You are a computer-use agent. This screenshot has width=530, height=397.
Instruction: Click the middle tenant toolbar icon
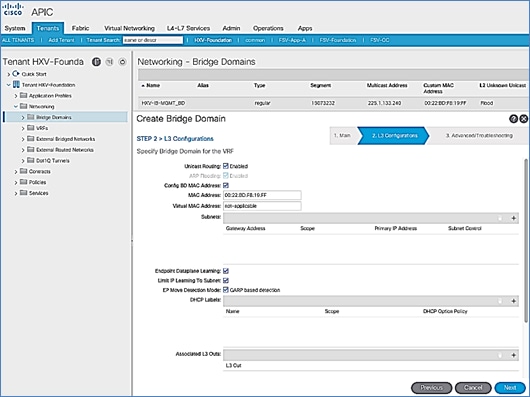110,62
